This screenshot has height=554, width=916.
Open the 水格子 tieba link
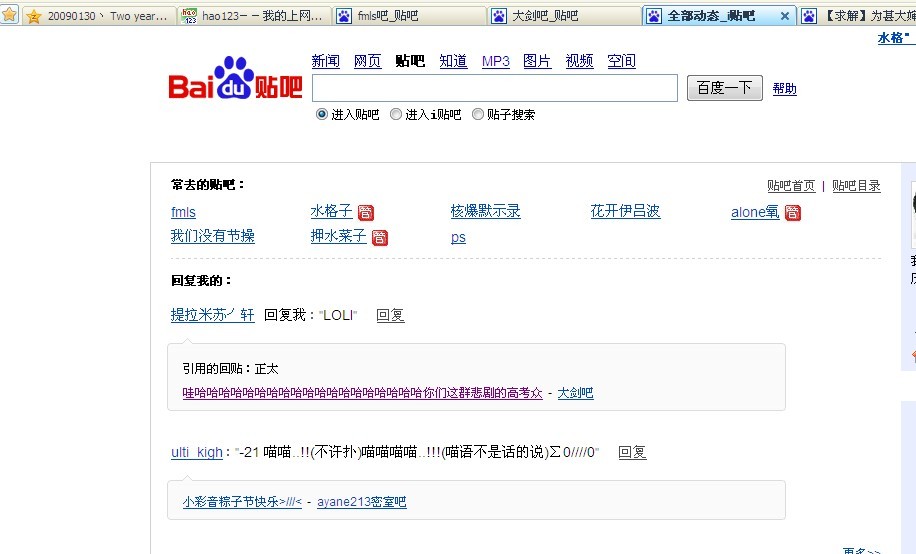pos(331,211)
